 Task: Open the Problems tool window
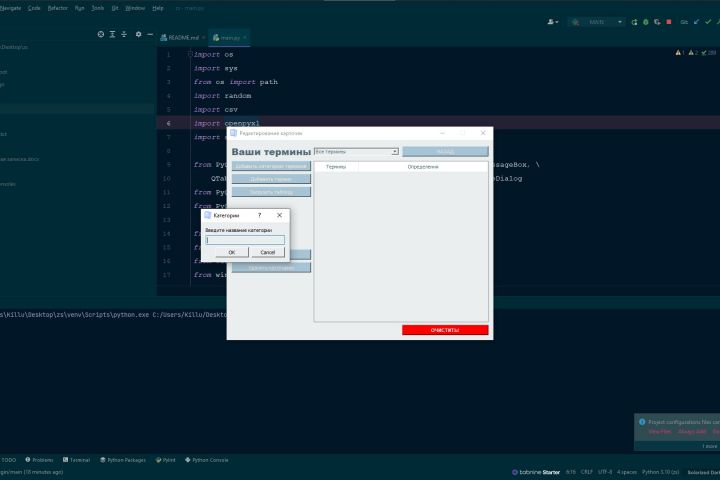point(39,460)
